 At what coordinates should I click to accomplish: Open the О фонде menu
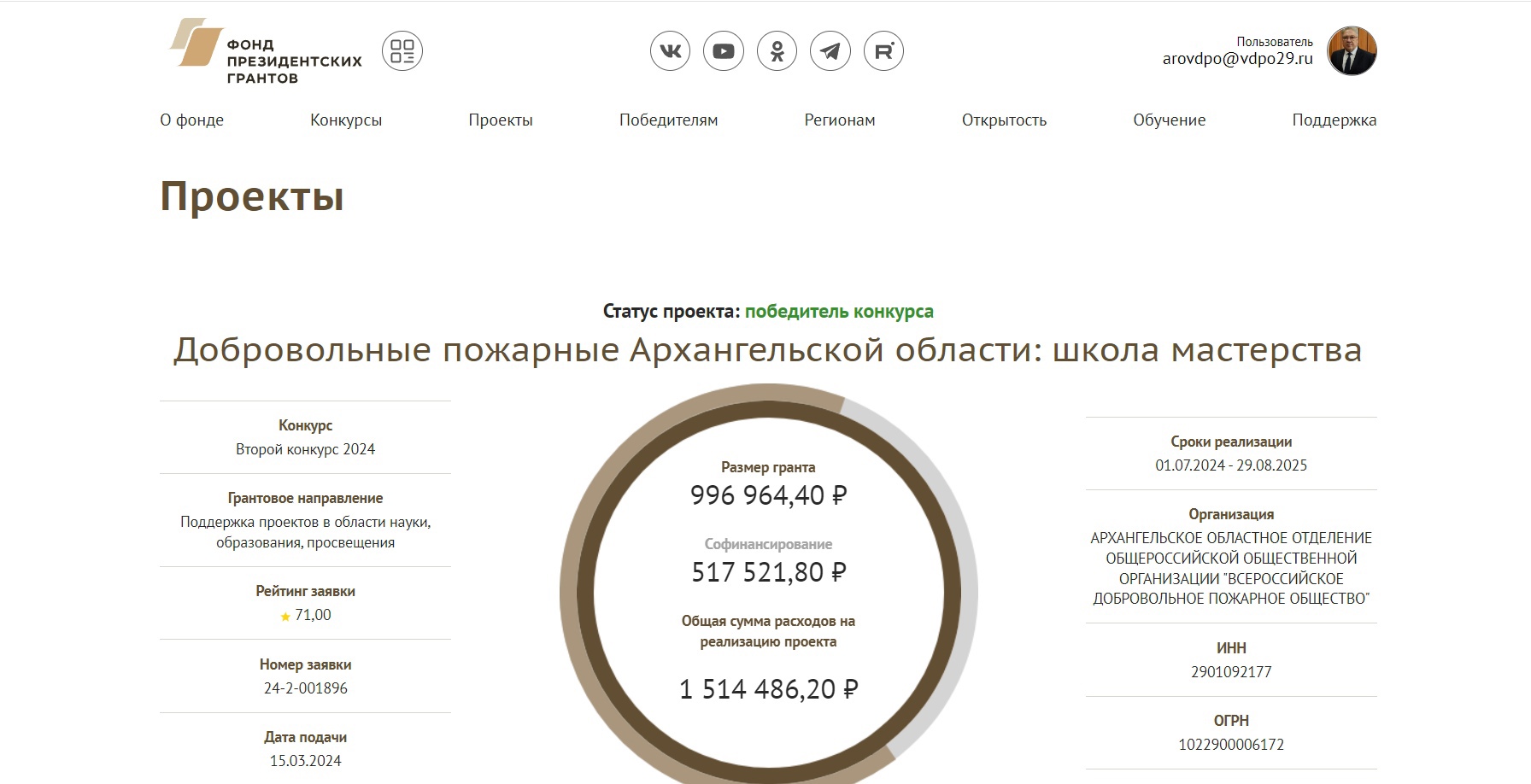(191, 120)
